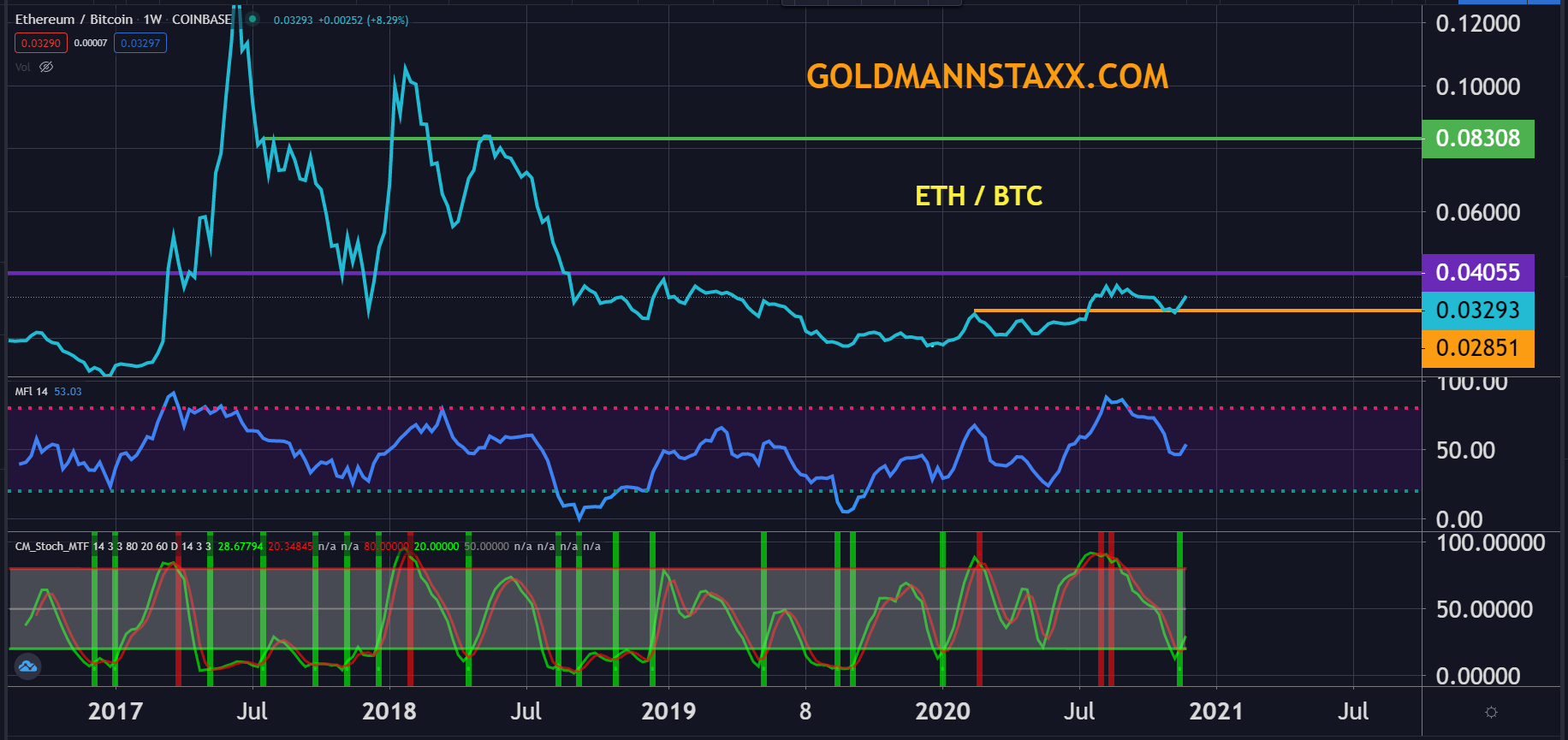Open chart settings gear on time axis
Screen dimensions: 1568x740
coord(1491,712)
